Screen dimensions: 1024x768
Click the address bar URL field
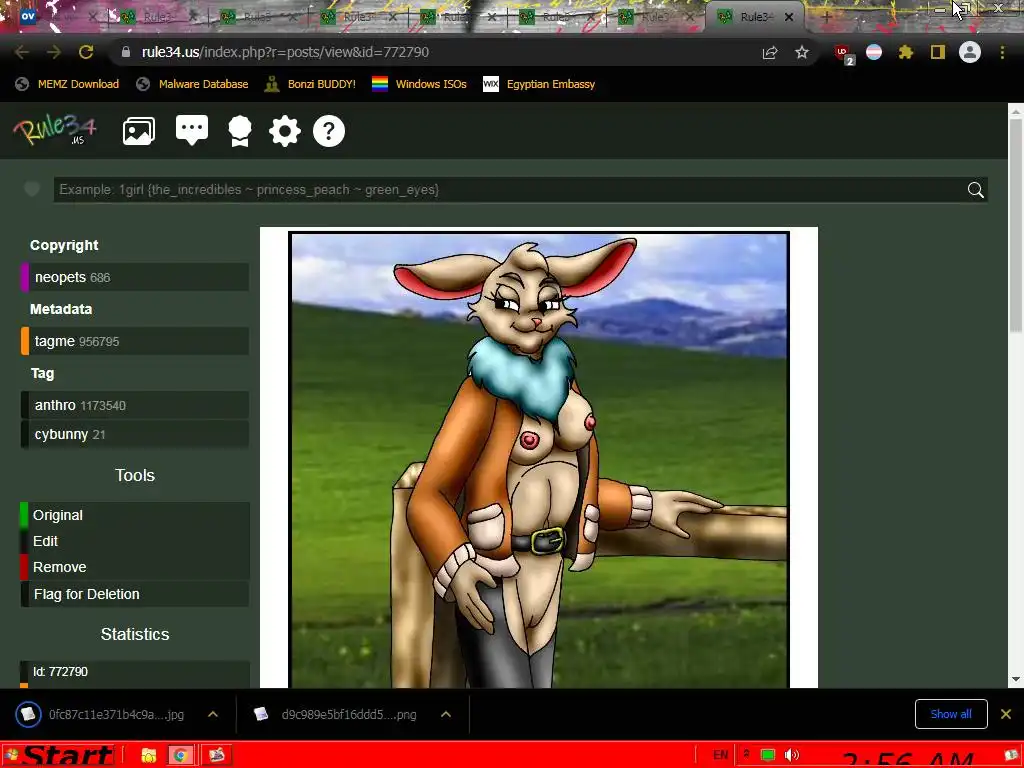tap(438, 52)
